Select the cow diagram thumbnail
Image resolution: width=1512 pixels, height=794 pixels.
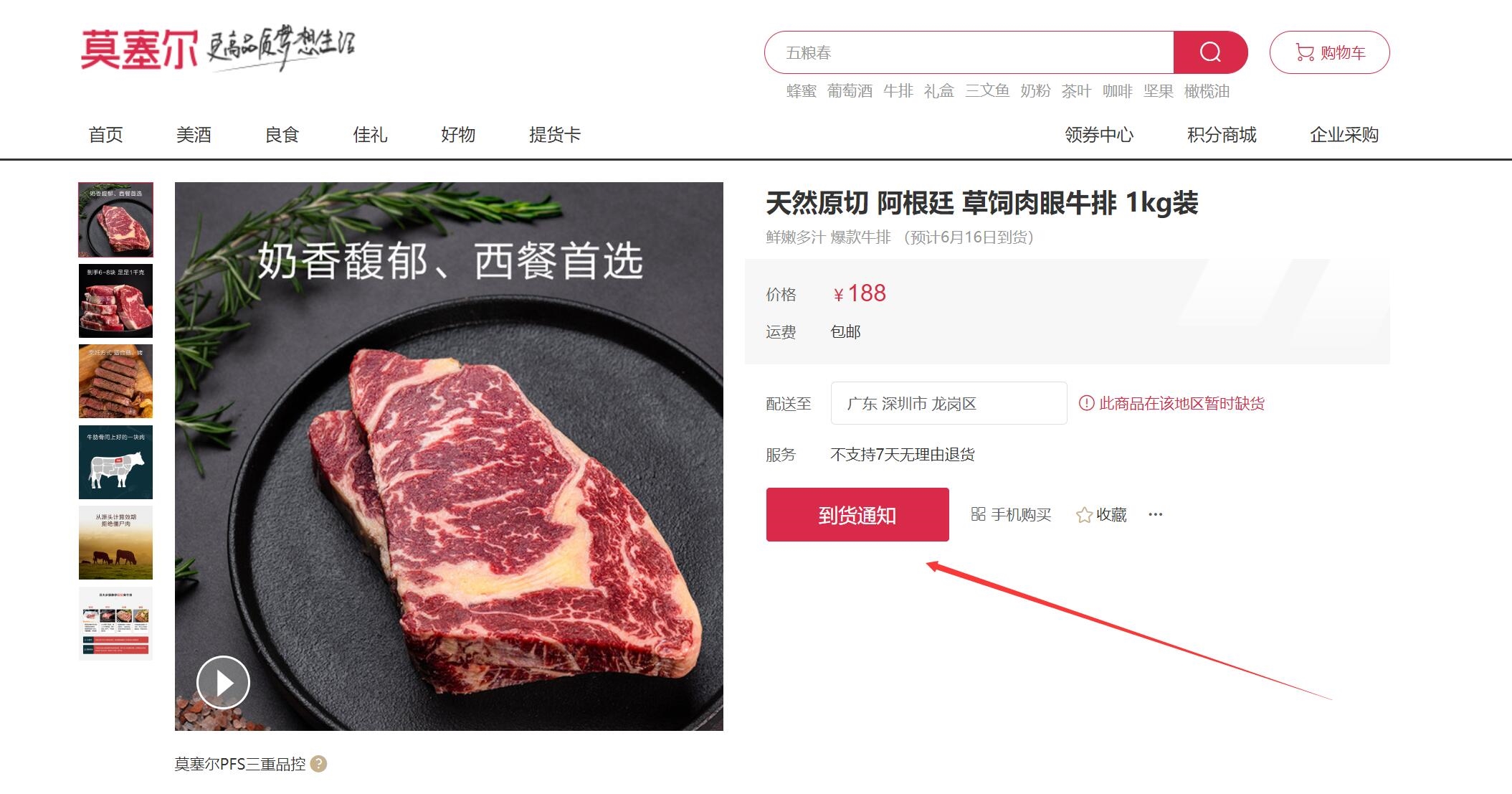point(115,462)
